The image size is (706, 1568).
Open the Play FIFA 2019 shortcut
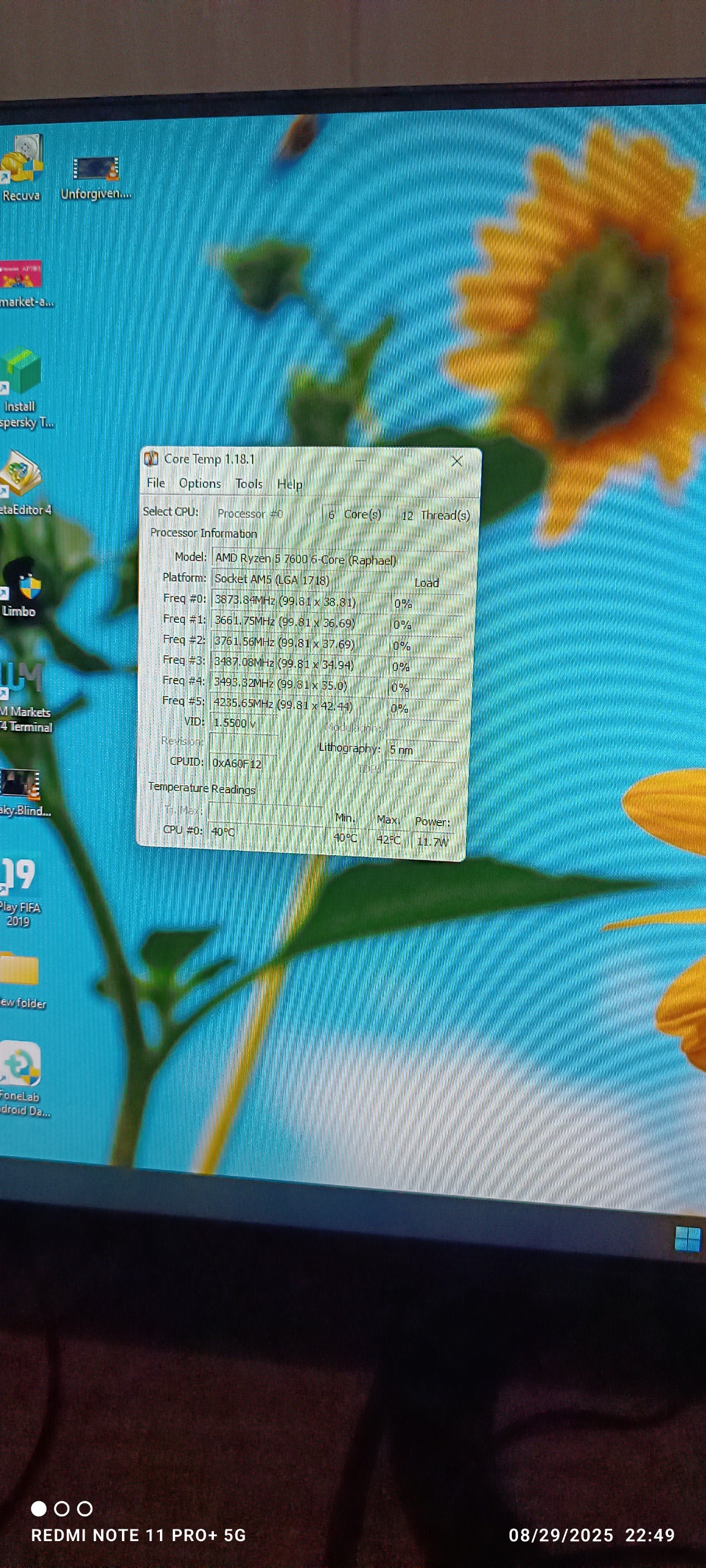[x=18, y=876]
